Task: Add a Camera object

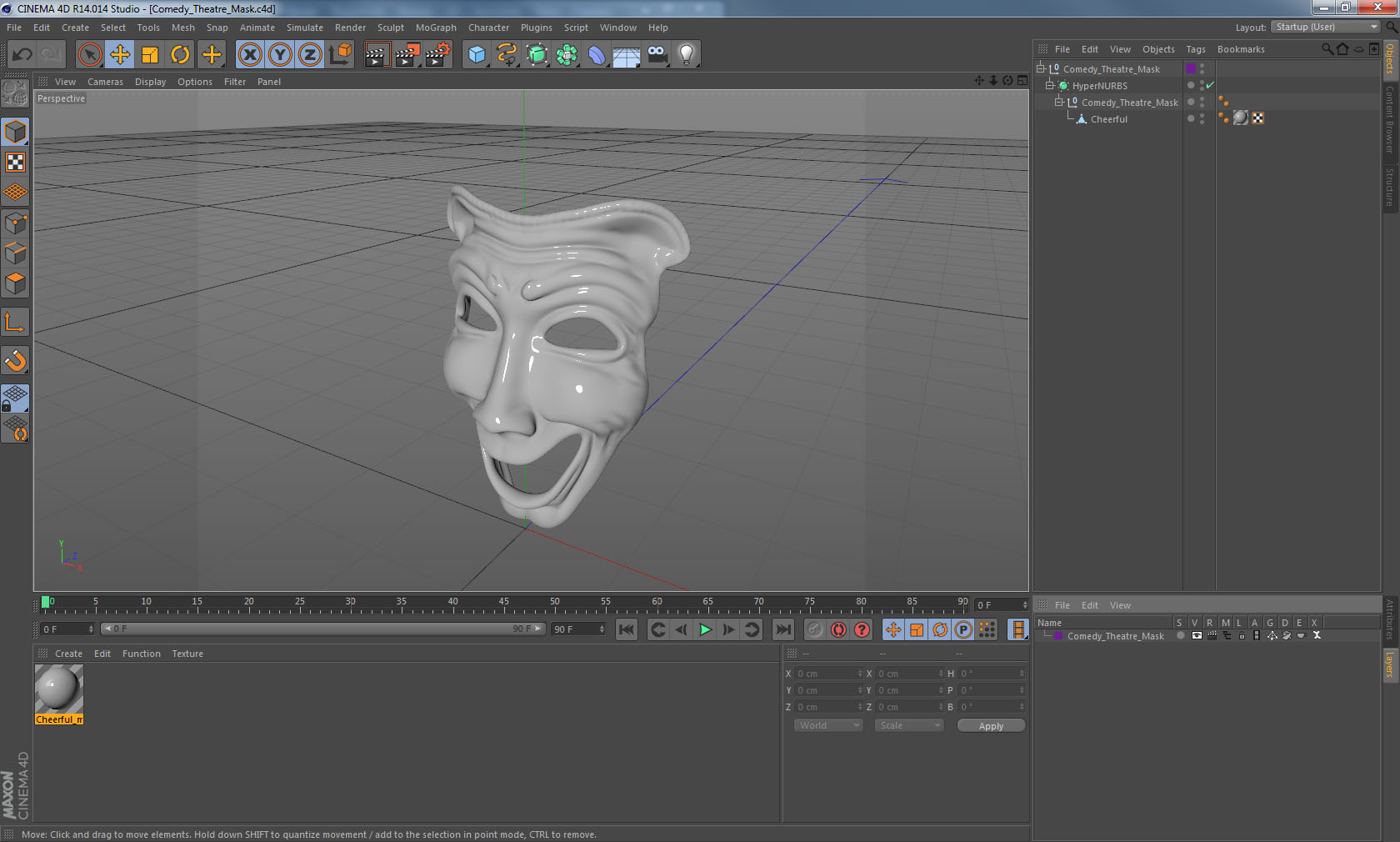Action: (657, 55)
